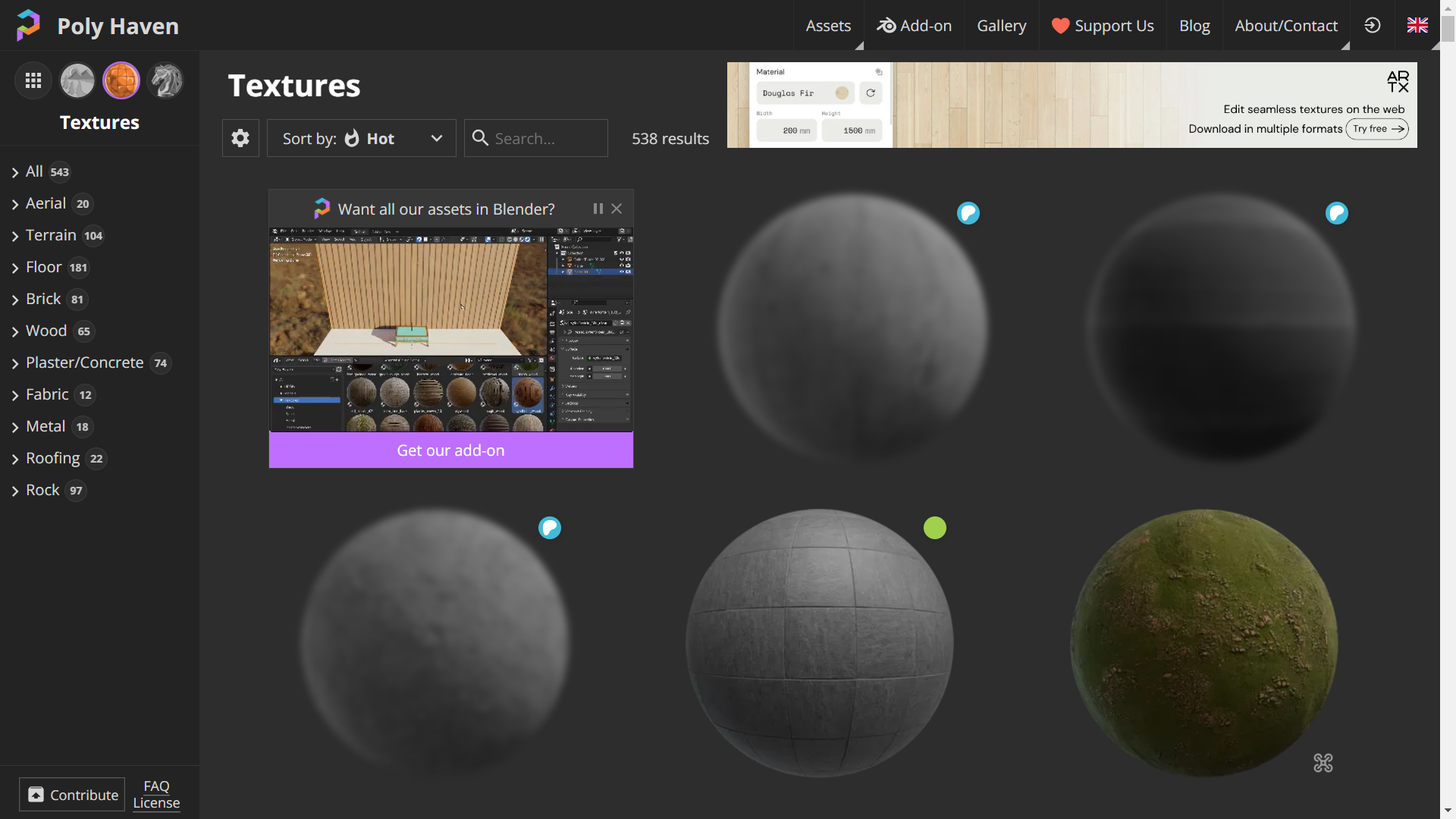Open the mossy green texture thumbnail
The image size is (1456, 819).
(x=1203, y=643)
